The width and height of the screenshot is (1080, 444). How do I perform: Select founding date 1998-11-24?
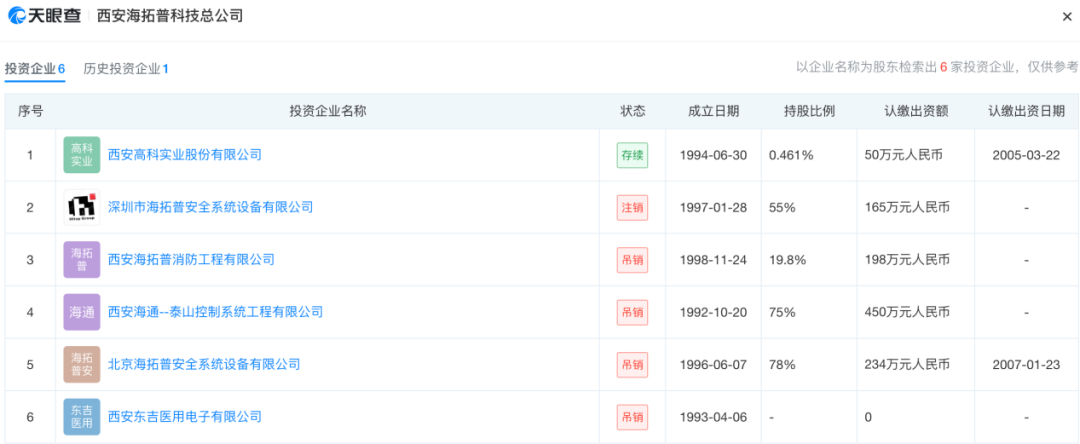(x=713, y=260)
